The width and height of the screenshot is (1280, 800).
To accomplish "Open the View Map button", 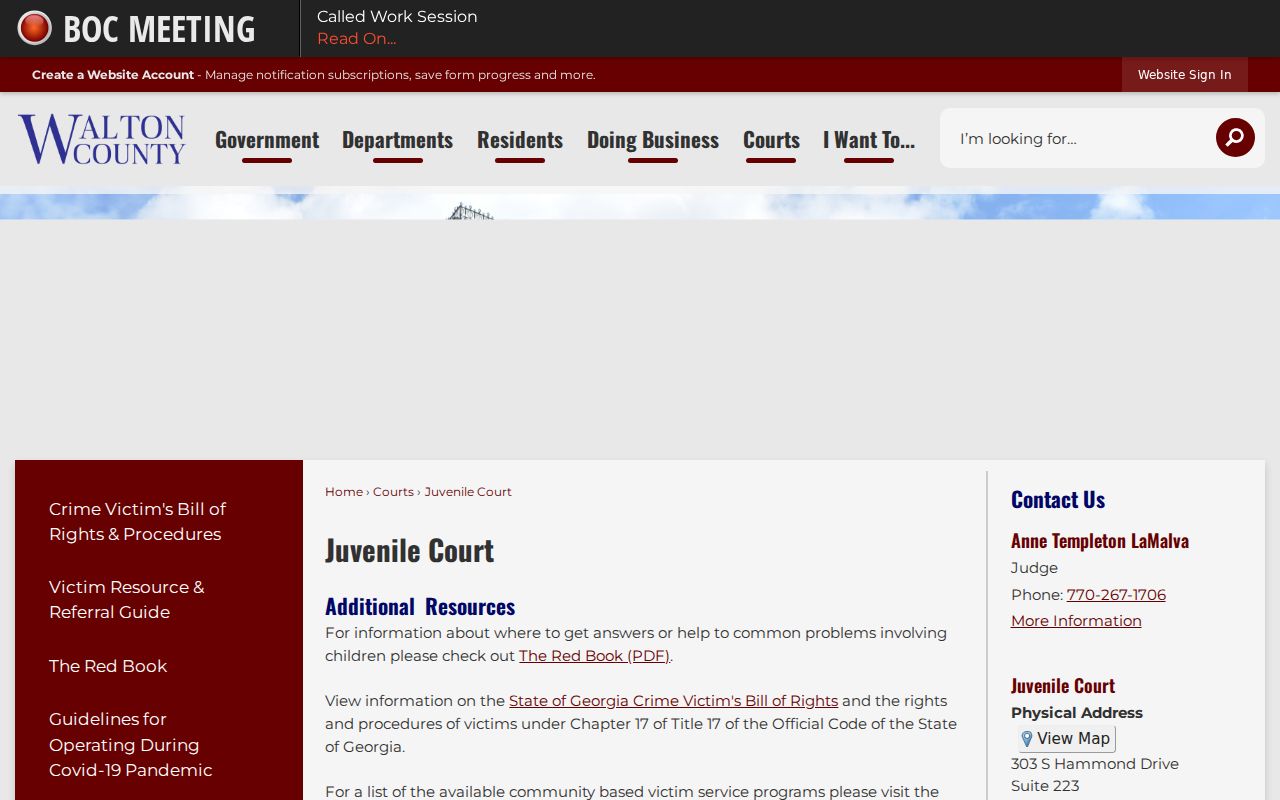I will 1066,739.
